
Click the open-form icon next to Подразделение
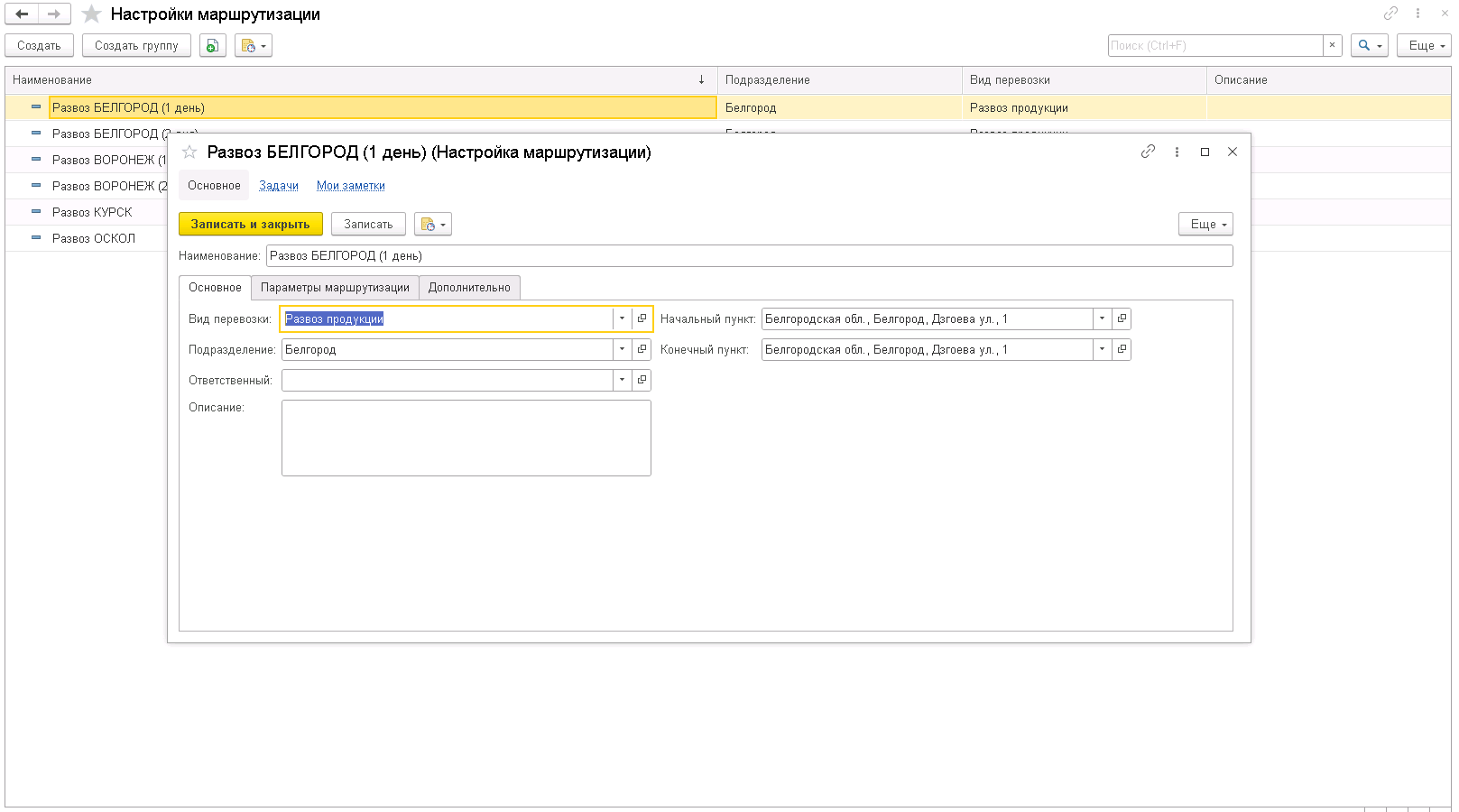(x=642, y=349)
